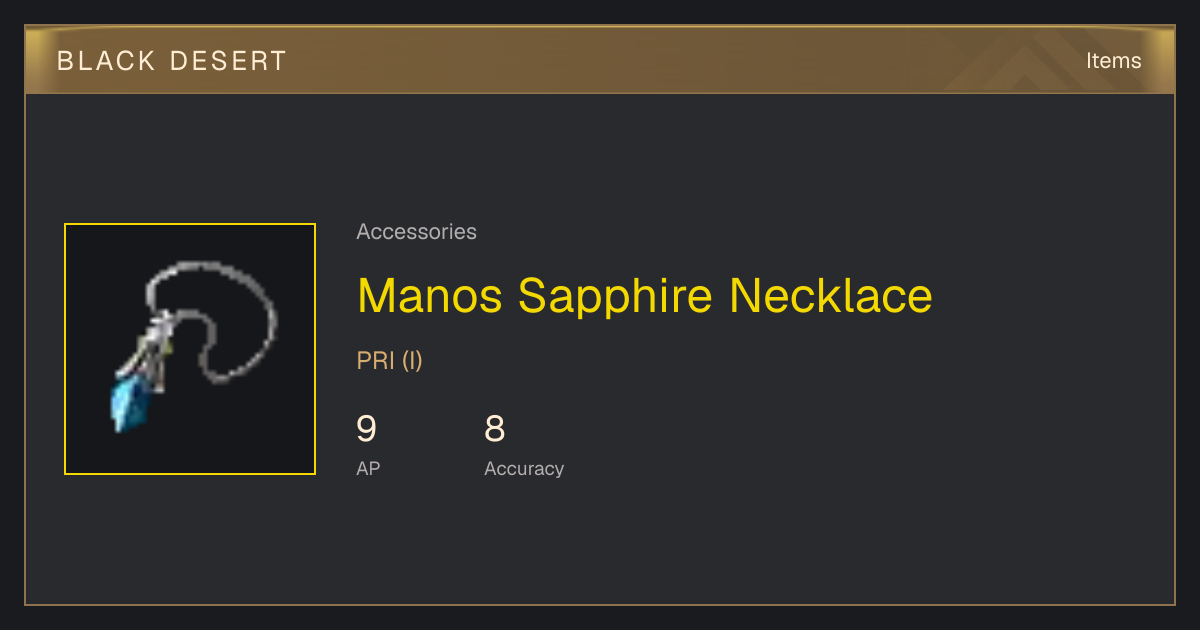Click the word Manos in item name

(x=430, y=295)
